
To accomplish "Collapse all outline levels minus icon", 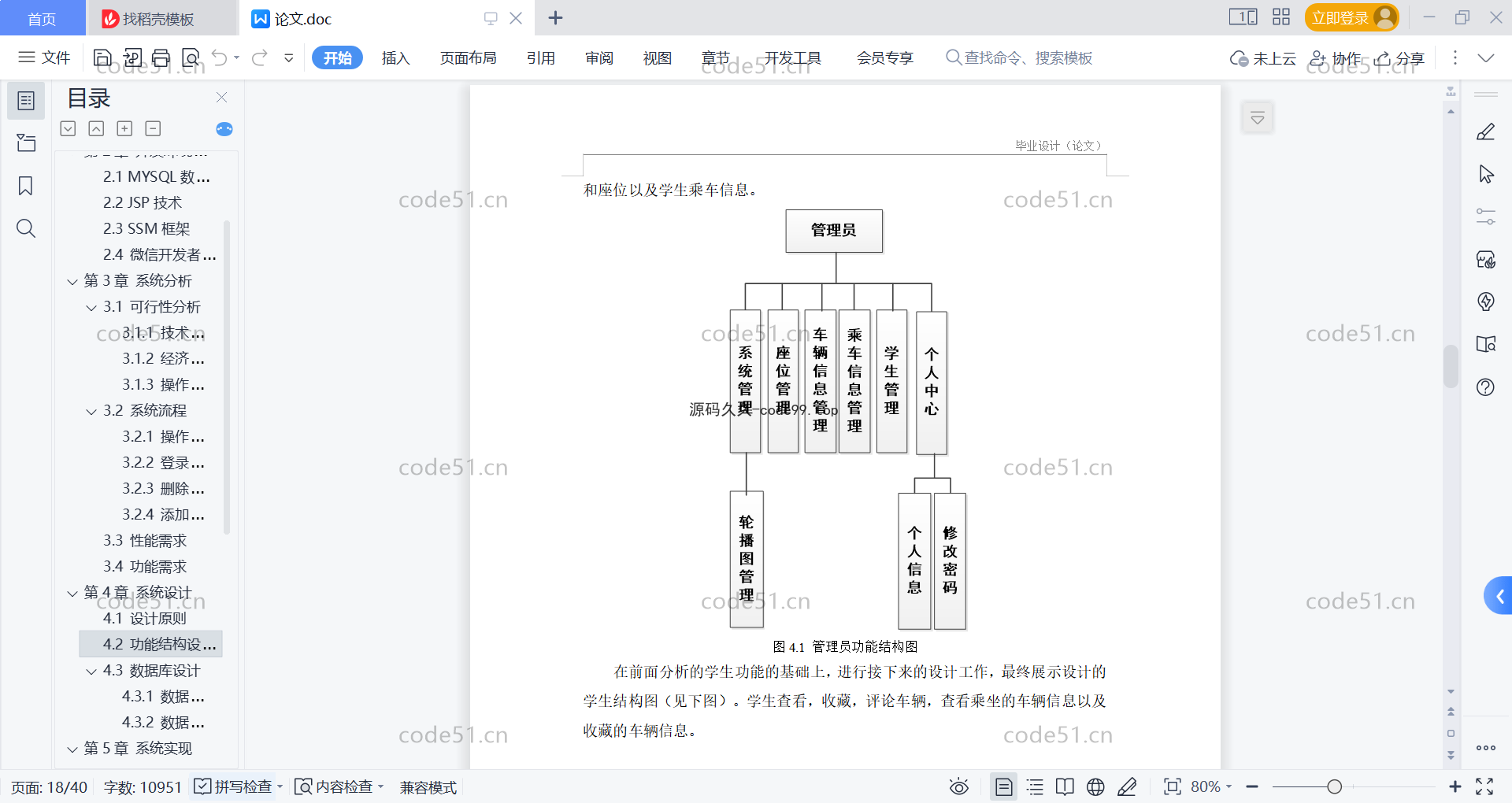I will (153, 128).
